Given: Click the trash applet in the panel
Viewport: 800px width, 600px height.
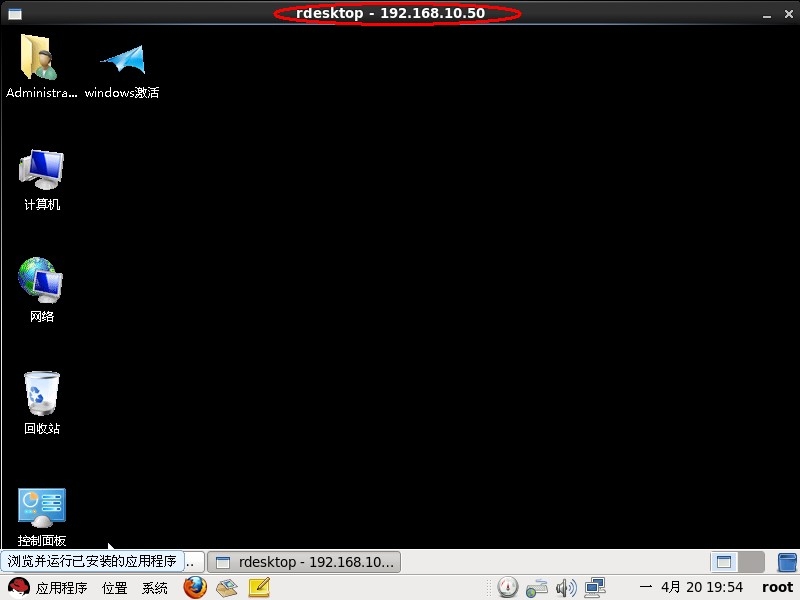Looking at the screenshot, I should (x=787, y=562).
